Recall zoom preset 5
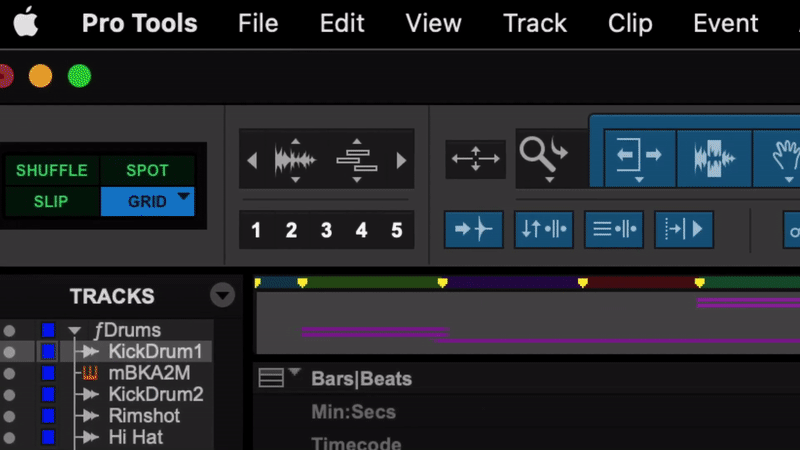 [397, 230]
